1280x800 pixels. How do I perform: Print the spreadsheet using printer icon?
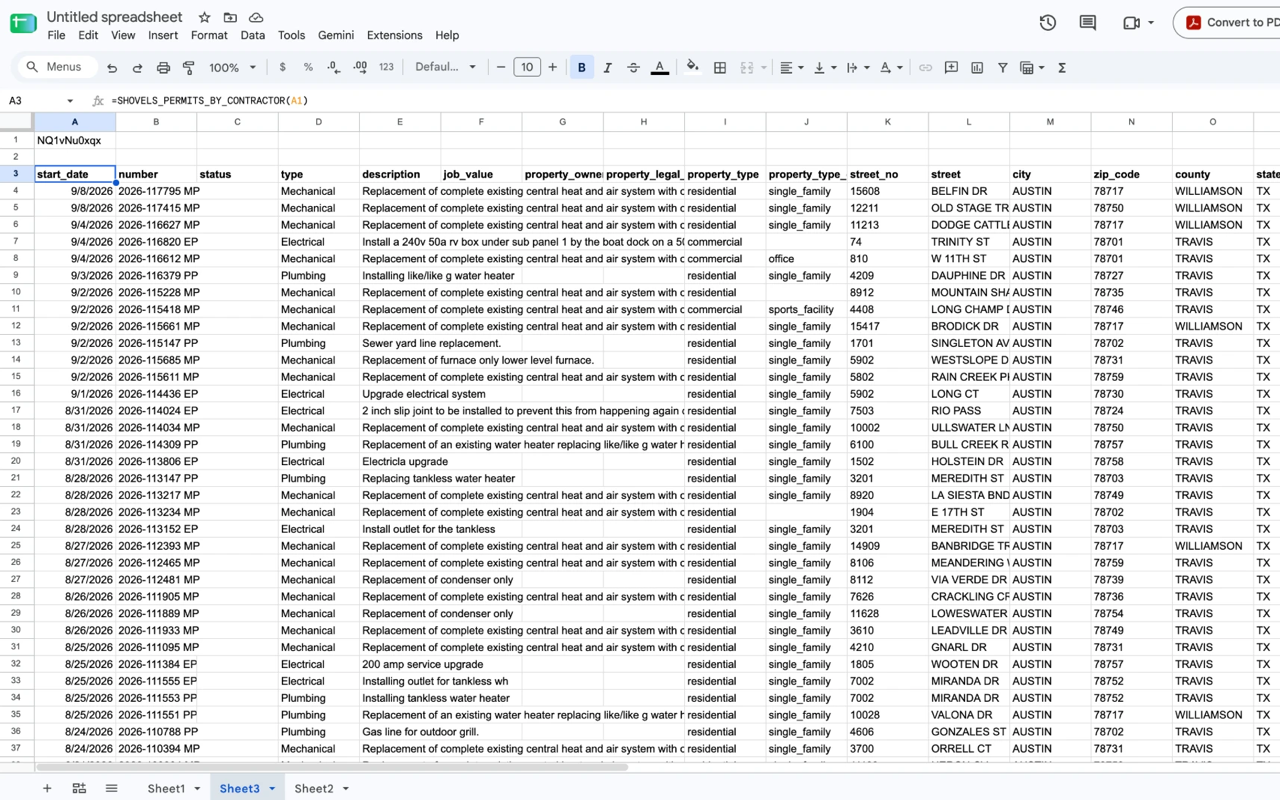pos(163,68)
